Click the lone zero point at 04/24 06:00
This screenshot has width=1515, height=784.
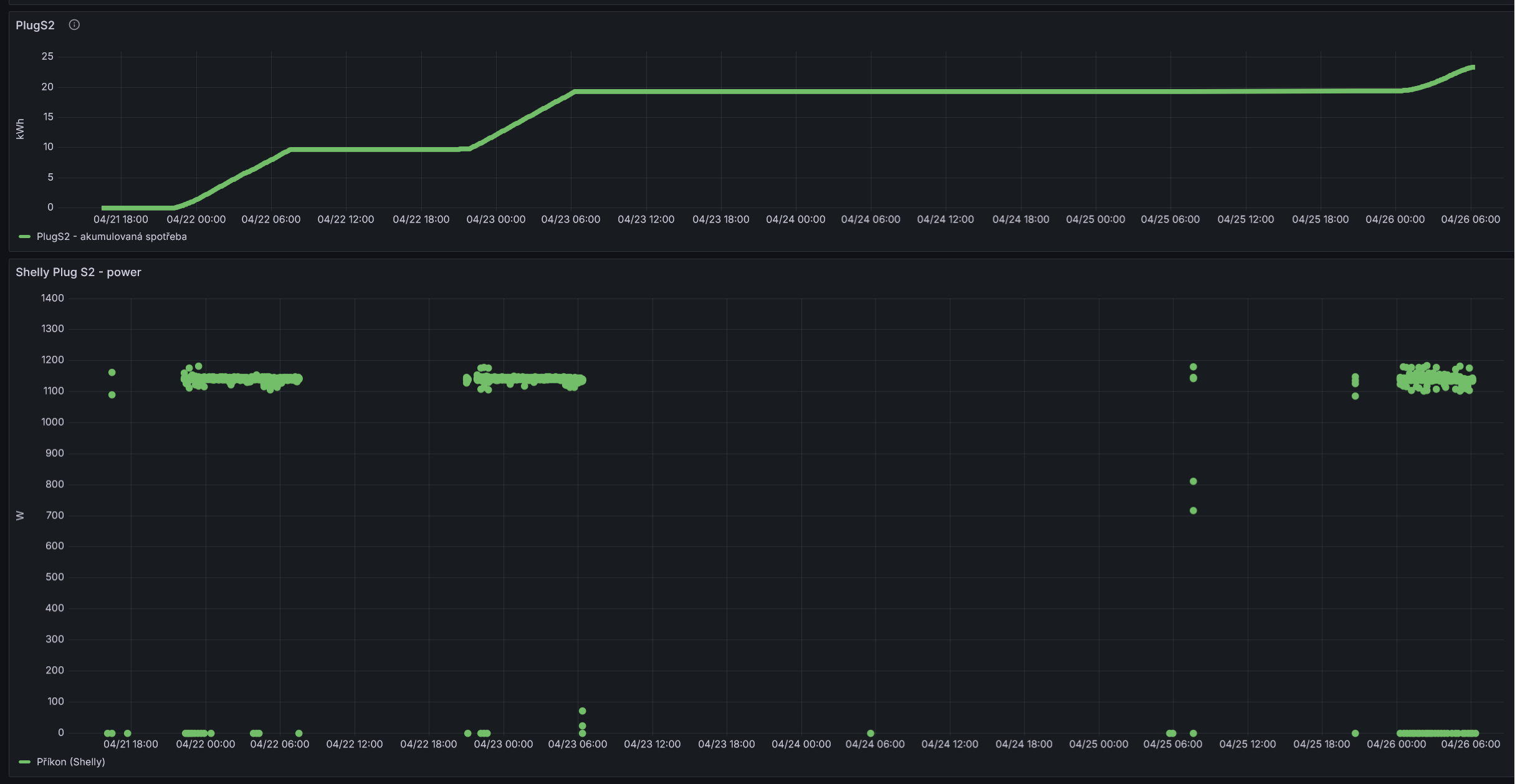tap(871, 734)
